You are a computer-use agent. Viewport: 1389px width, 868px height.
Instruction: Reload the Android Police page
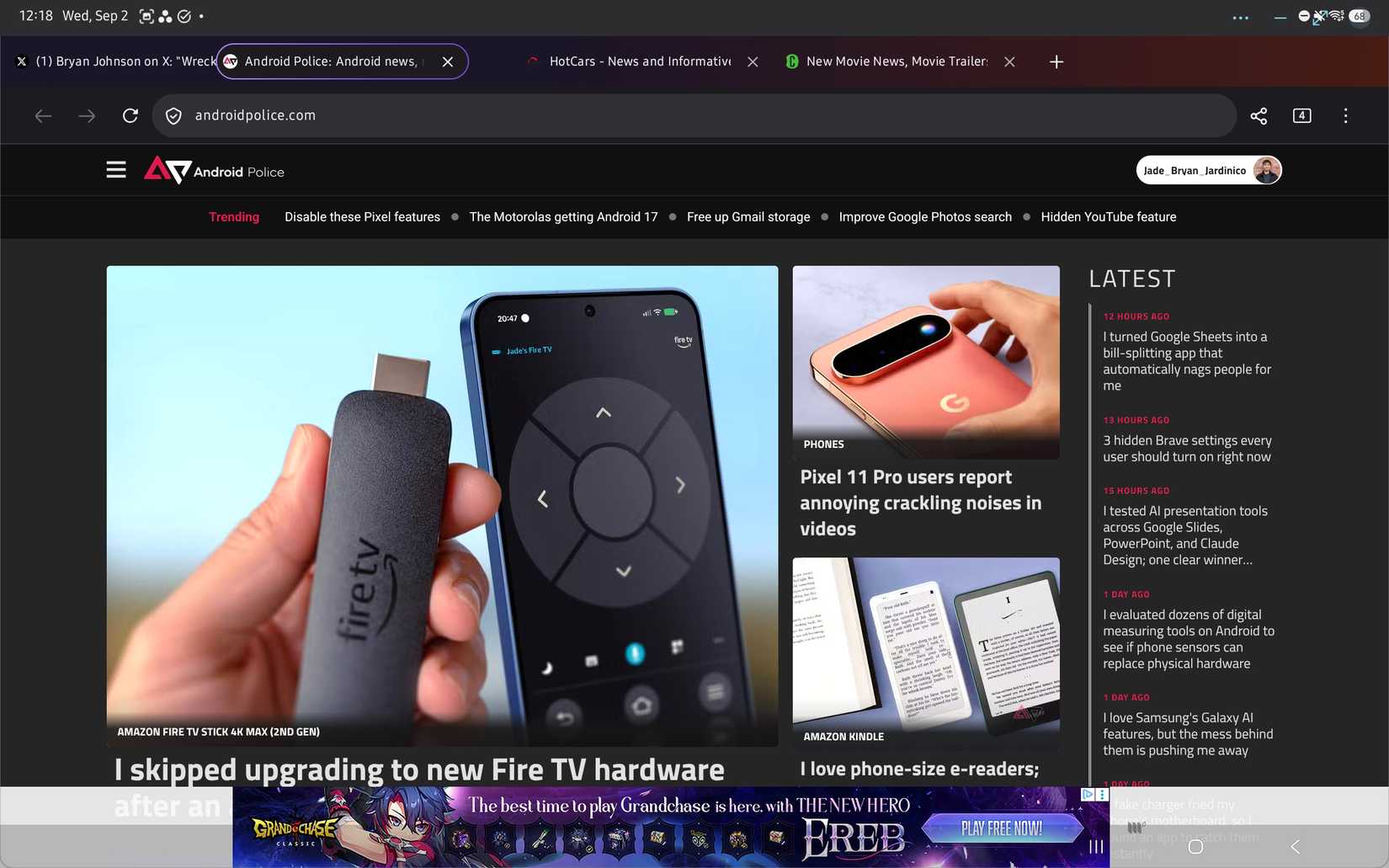click(x=130, y=115)
